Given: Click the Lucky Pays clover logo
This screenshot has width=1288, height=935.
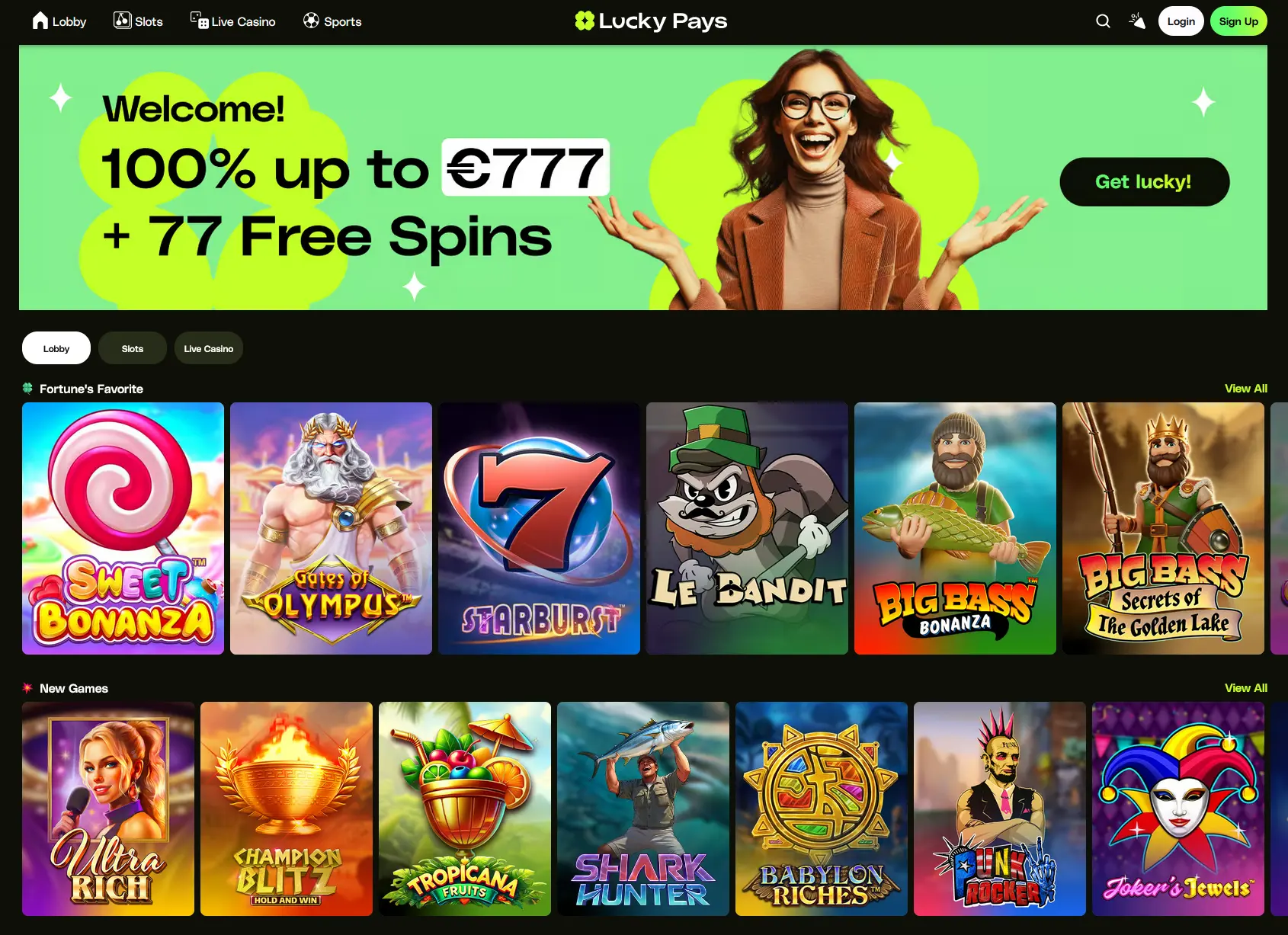Looking at the screenshot, I should [585, 21].
